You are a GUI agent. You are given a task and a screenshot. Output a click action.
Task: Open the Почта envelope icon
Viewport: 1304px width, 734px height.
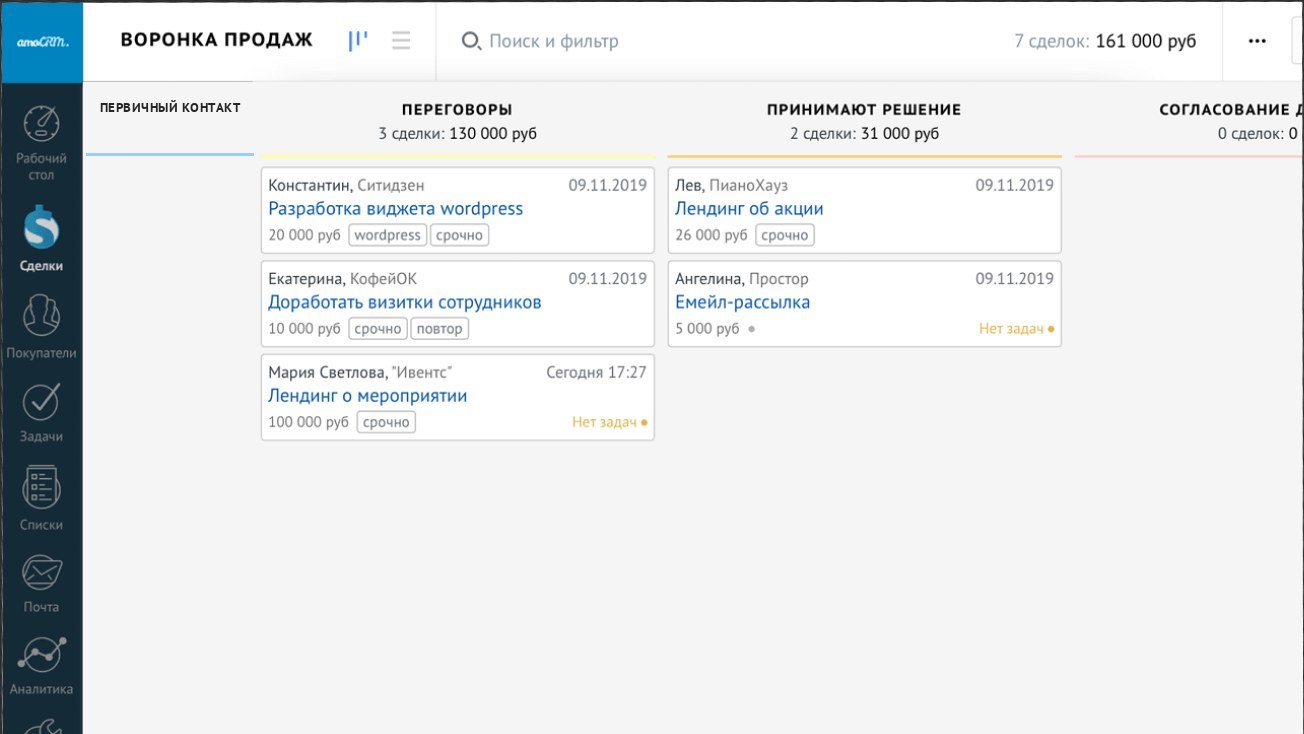[41, 573]
